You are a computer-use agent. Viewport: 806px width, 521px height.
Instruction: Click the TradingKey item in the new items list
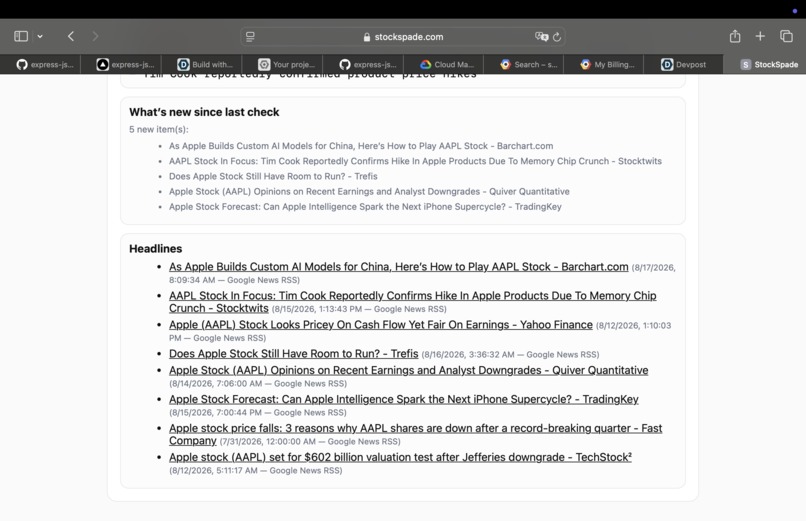tap(365, 207)
